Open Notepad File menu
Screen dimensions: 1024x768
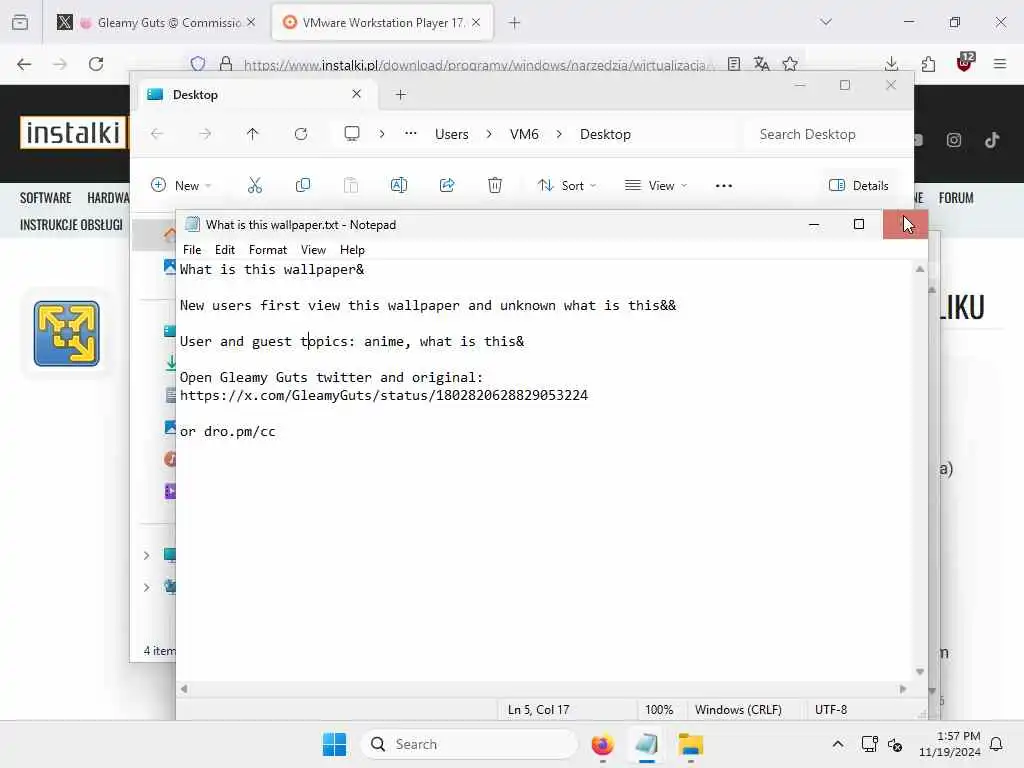[x=191, y=249]
